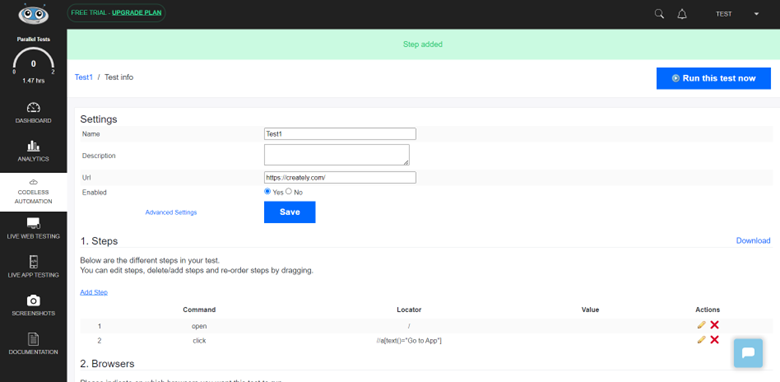Image resolution: width=780 pixels, height=382 pixels.
Task: Click the 1.47 hrs text
Action: coord(33,80)
